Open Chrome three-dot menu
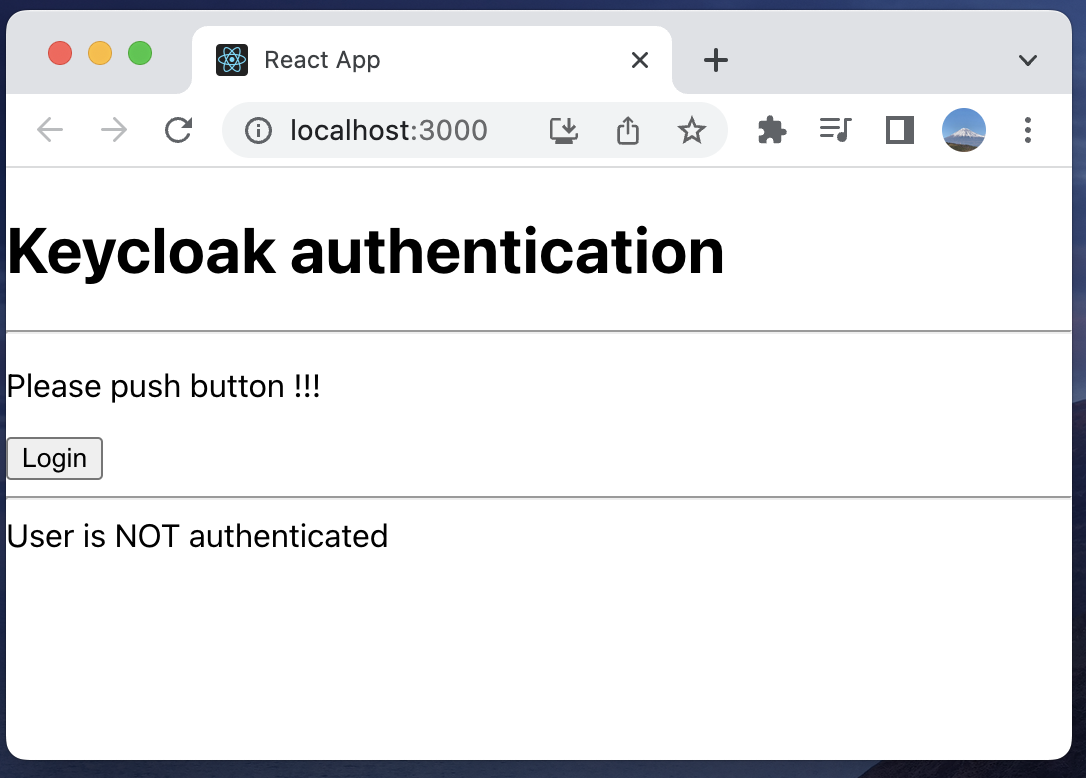Image resolution: width=1086 pixels, height=778 pixels. pyautogui.click(x=1028, y=130)
